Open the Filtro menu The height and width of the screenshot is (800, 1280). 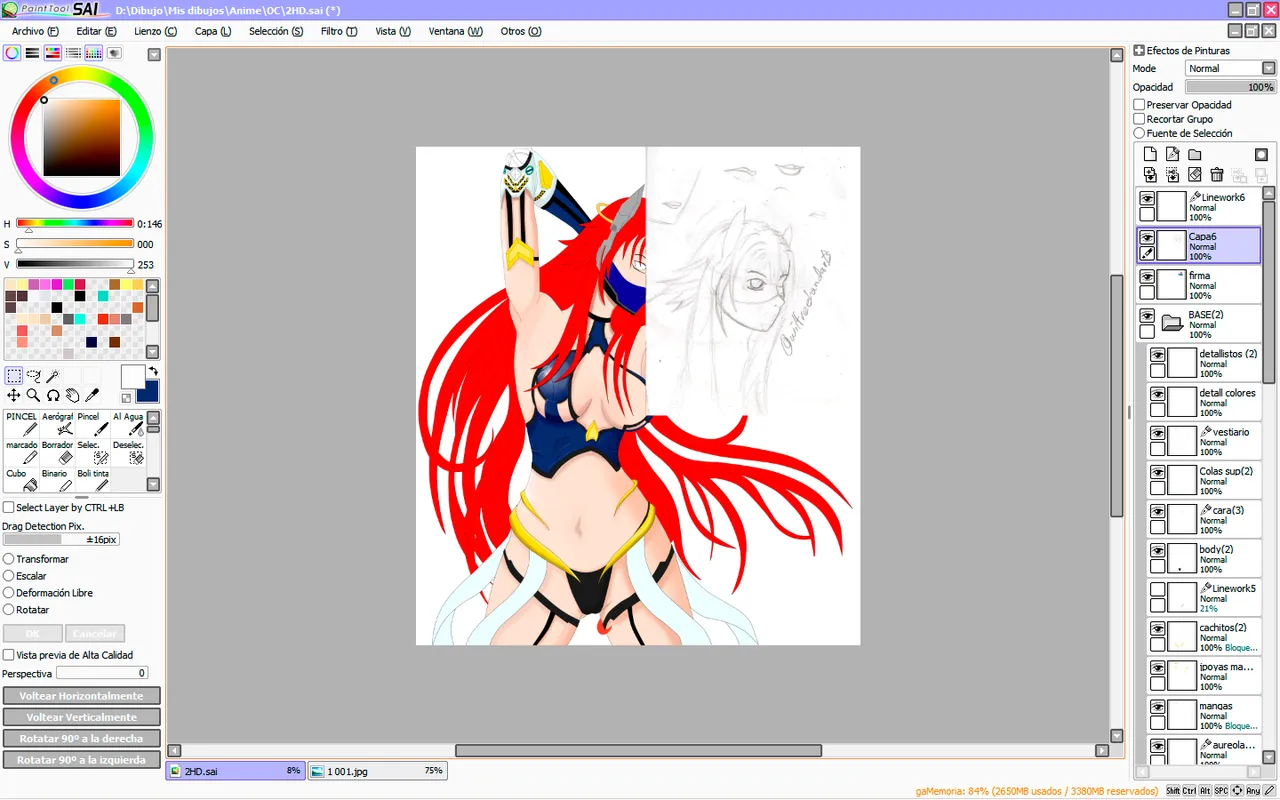pos(339,32)
